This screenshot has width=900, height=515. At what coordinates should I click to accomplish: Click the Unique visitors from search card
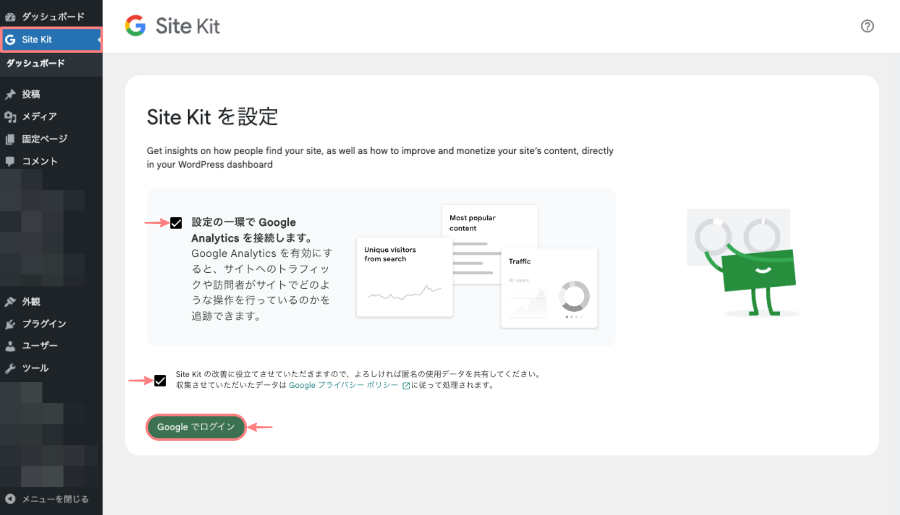[405, 277]
